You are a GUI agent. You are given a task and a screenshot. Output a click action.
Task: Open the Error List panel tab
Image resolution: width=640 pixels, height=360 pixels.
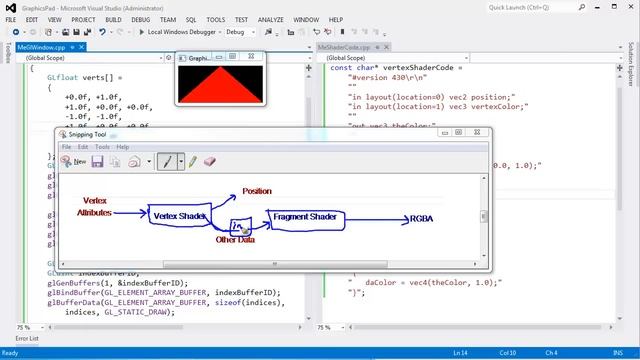(27, 338)
